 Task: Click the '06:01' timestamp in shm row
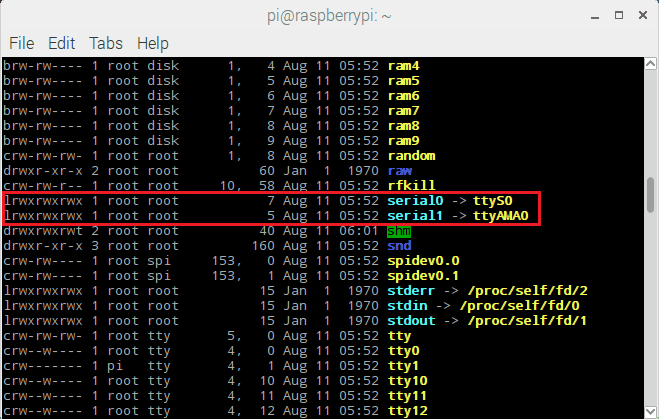tap(359, 231)
